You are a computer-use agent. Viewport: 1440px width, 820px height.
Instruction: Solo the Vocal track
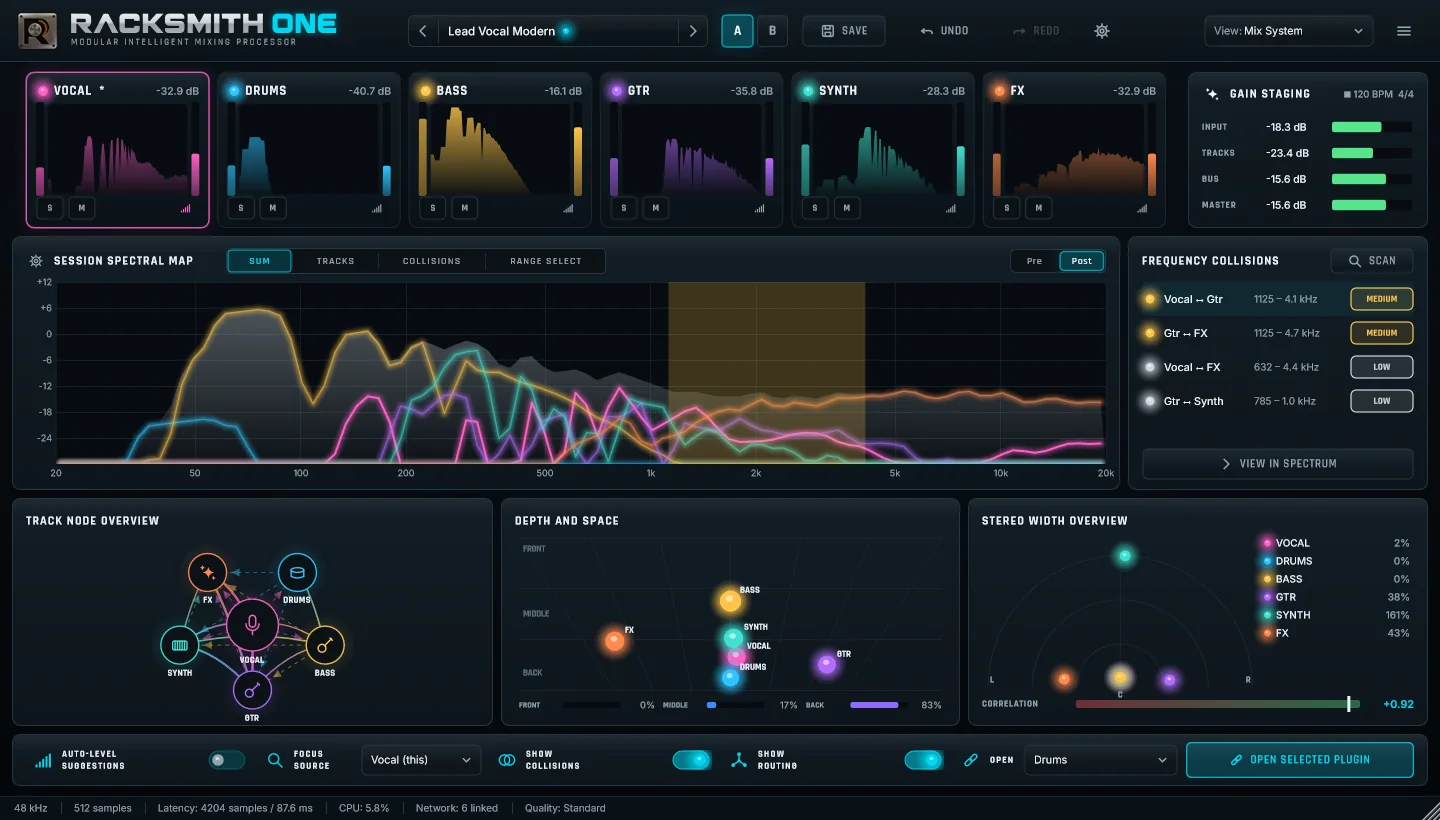(x=50, y=208)
